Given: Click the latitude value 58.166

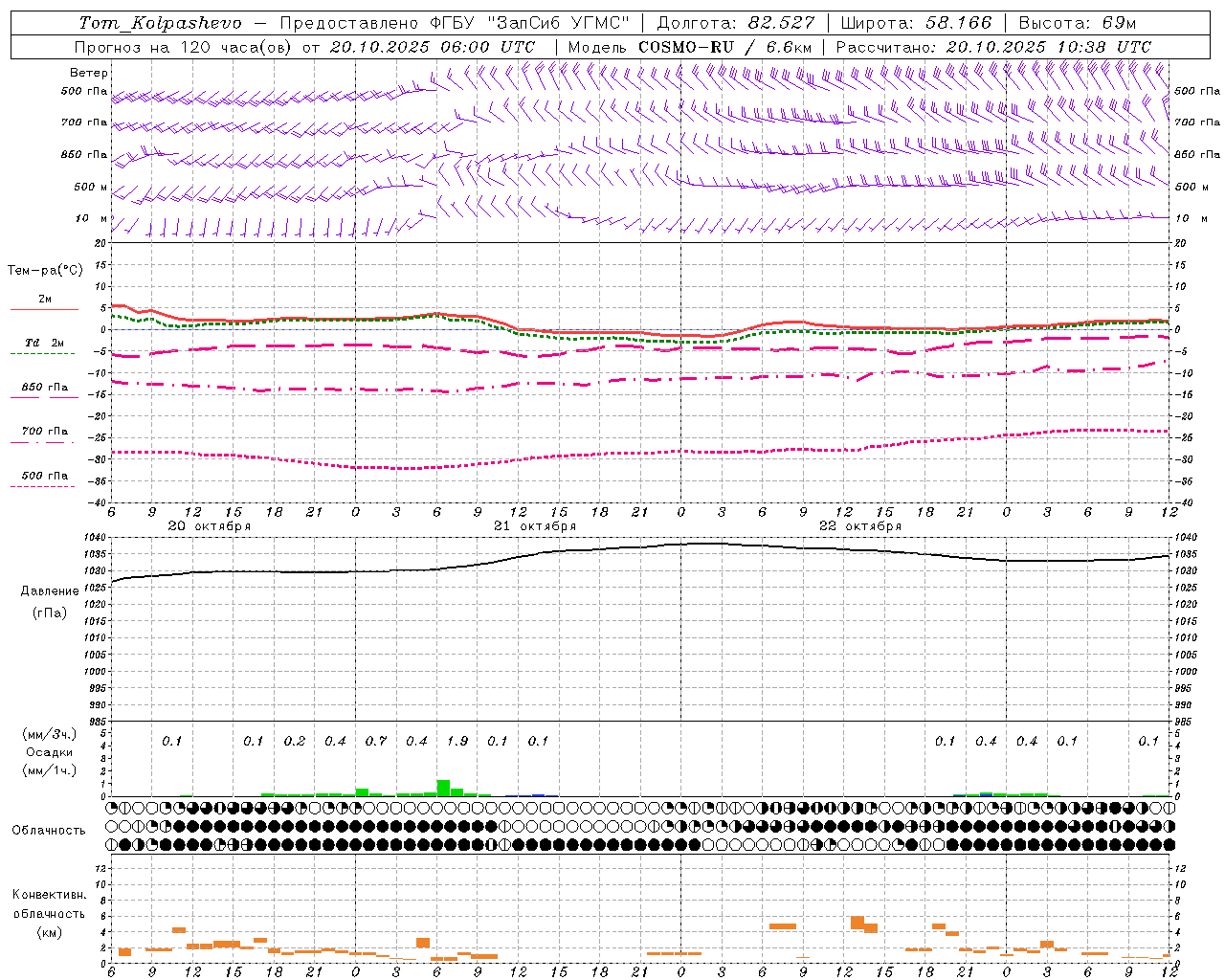Looking at the screenshot, I should pos(959,23).
